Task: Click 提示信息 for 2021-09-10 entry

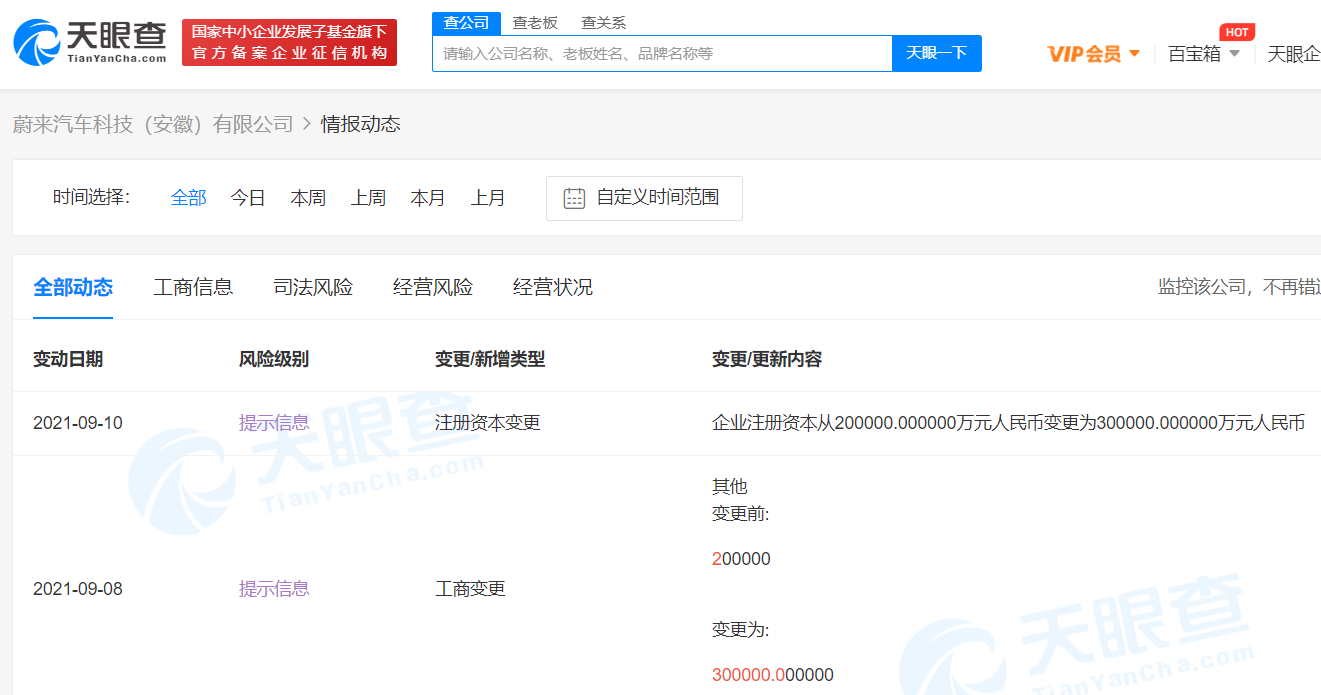Action: pos(274,423)
